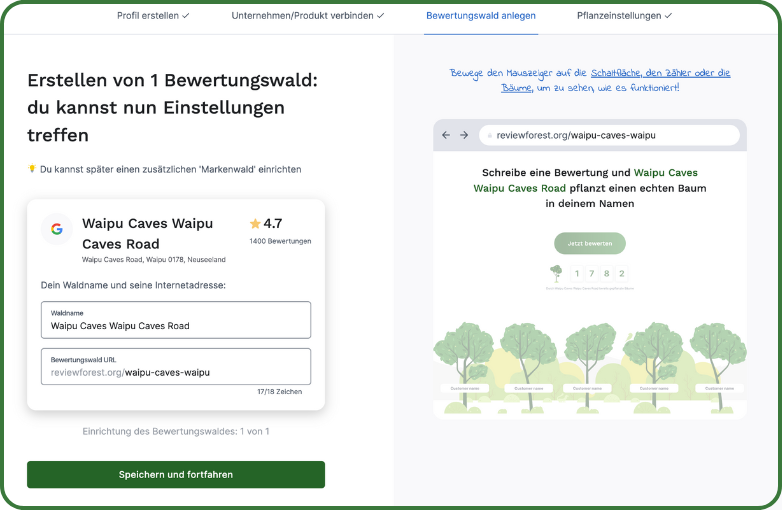Click the middle tree in the forest preview
The width and height of the screenshot is (782, 510).
[x=589, y=352]
